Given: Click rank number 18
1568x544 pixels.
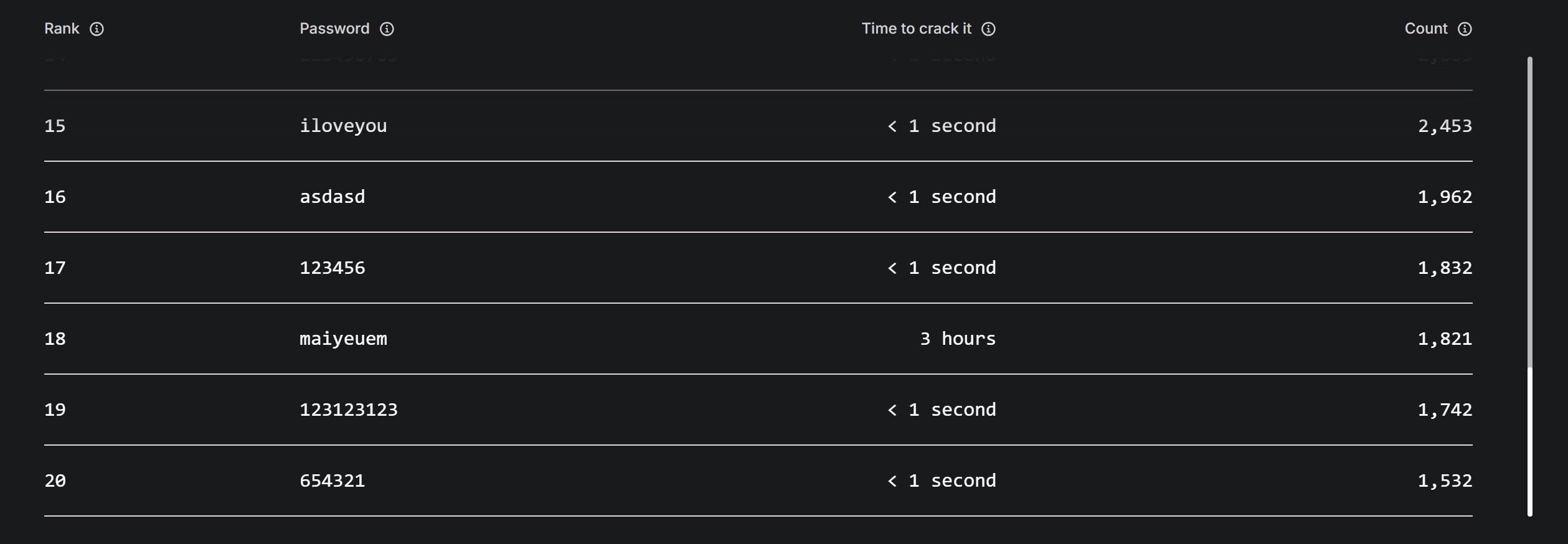Looking at the screenshot, I should pyautogui.click(x=55, y=339).
